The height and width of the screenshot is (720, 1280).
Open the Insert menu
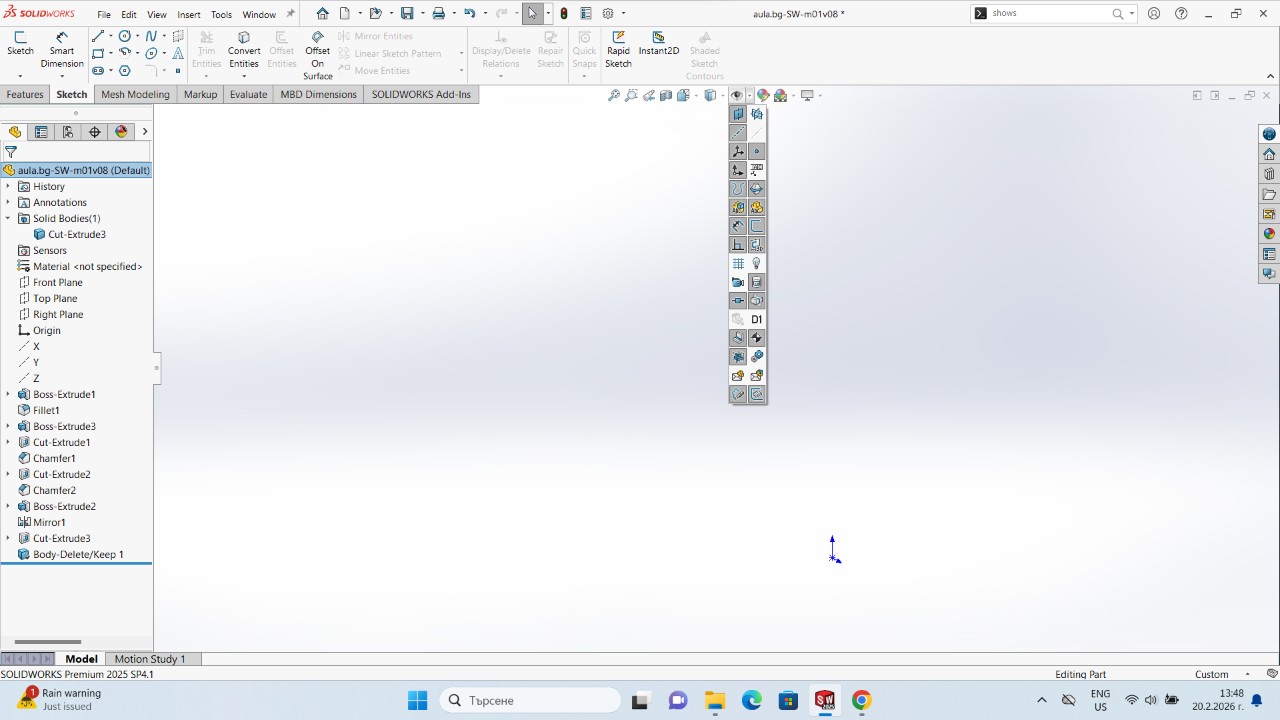click(x=188, y=15)
